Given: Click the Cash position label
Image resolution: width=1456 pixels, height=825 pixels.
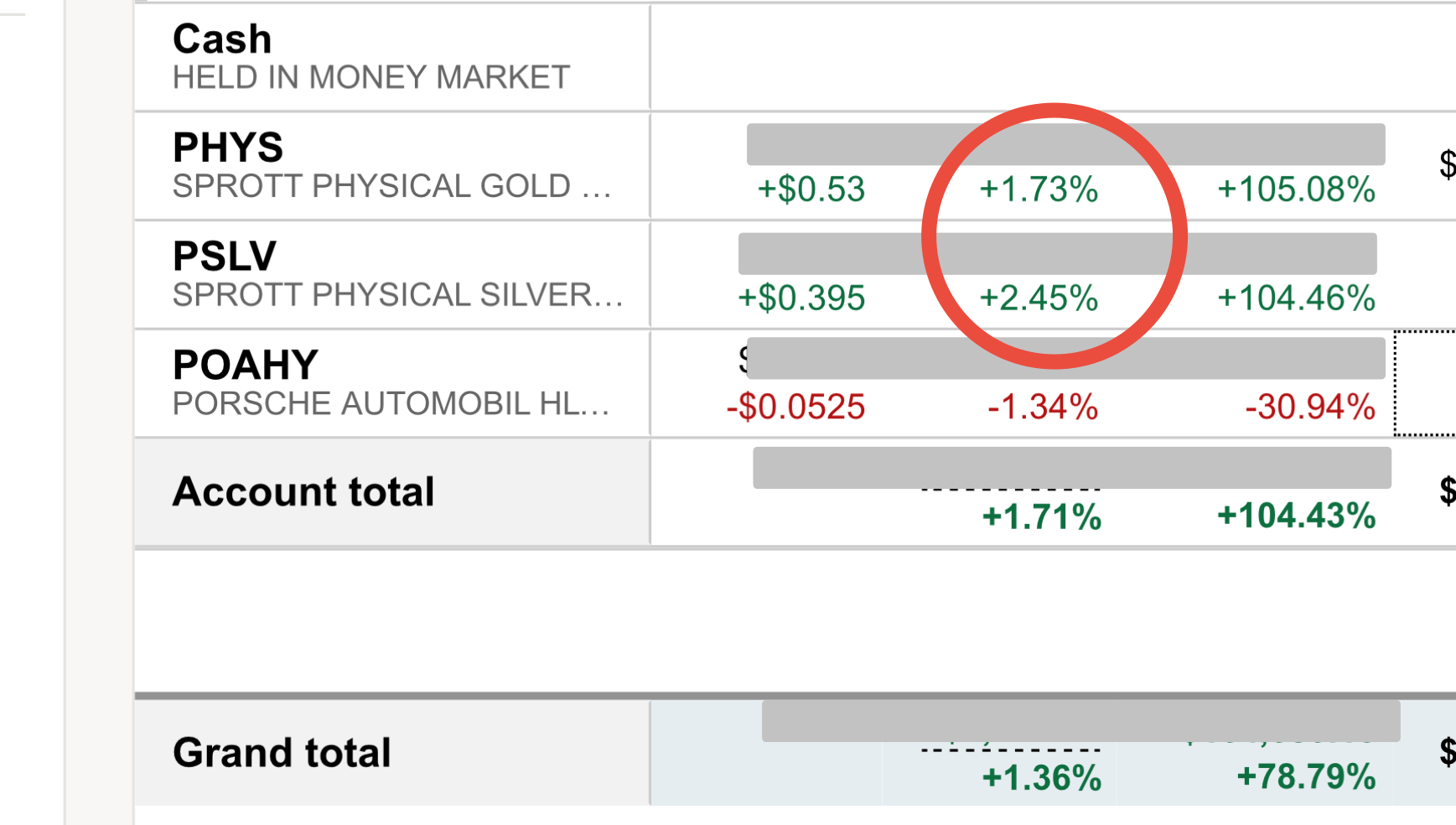Looking at the screenshot, I should pyautogui.click(x=222, y=39).
